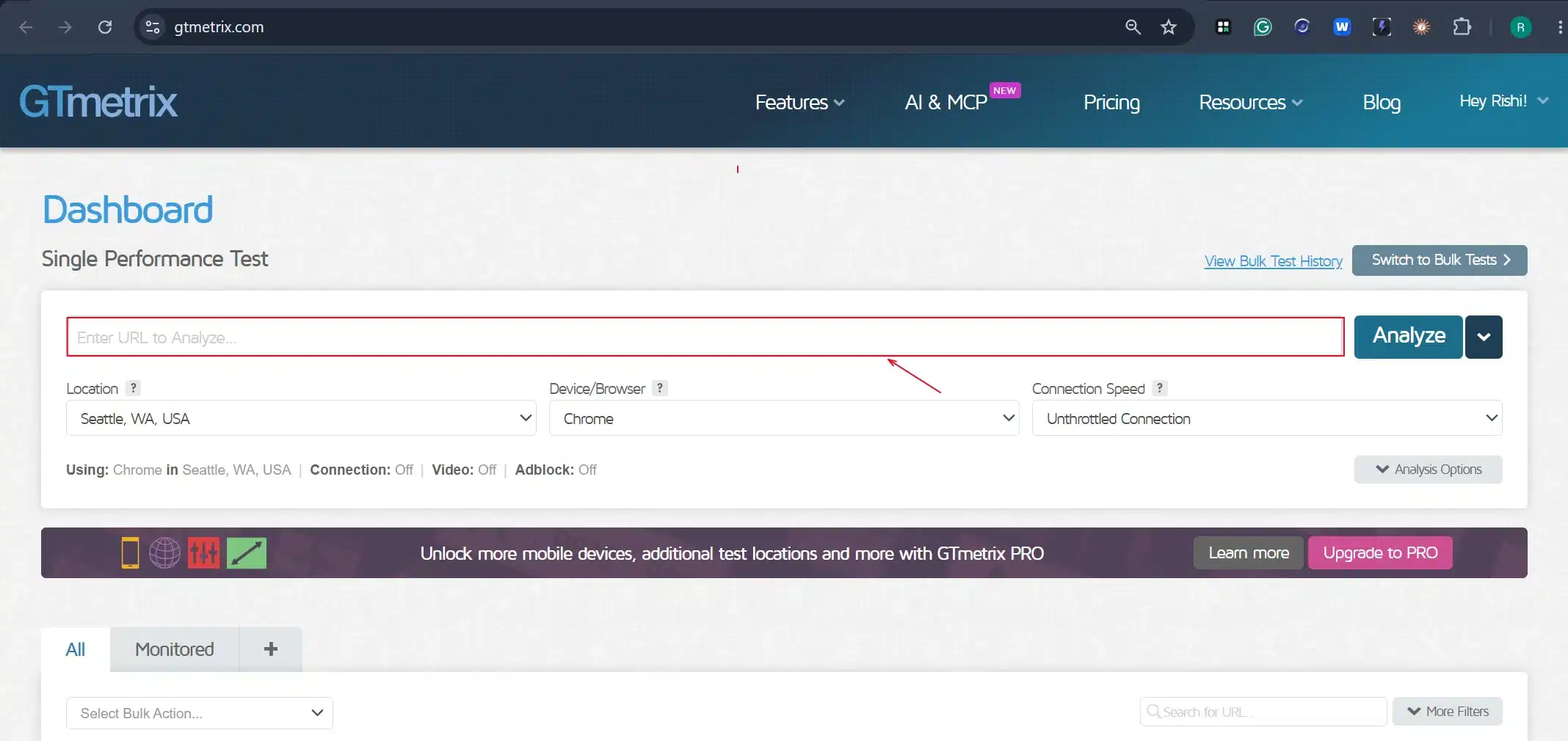Open site info icon in address bar
The height and width of the screenshot is (741, 1568).
point(153,27)
